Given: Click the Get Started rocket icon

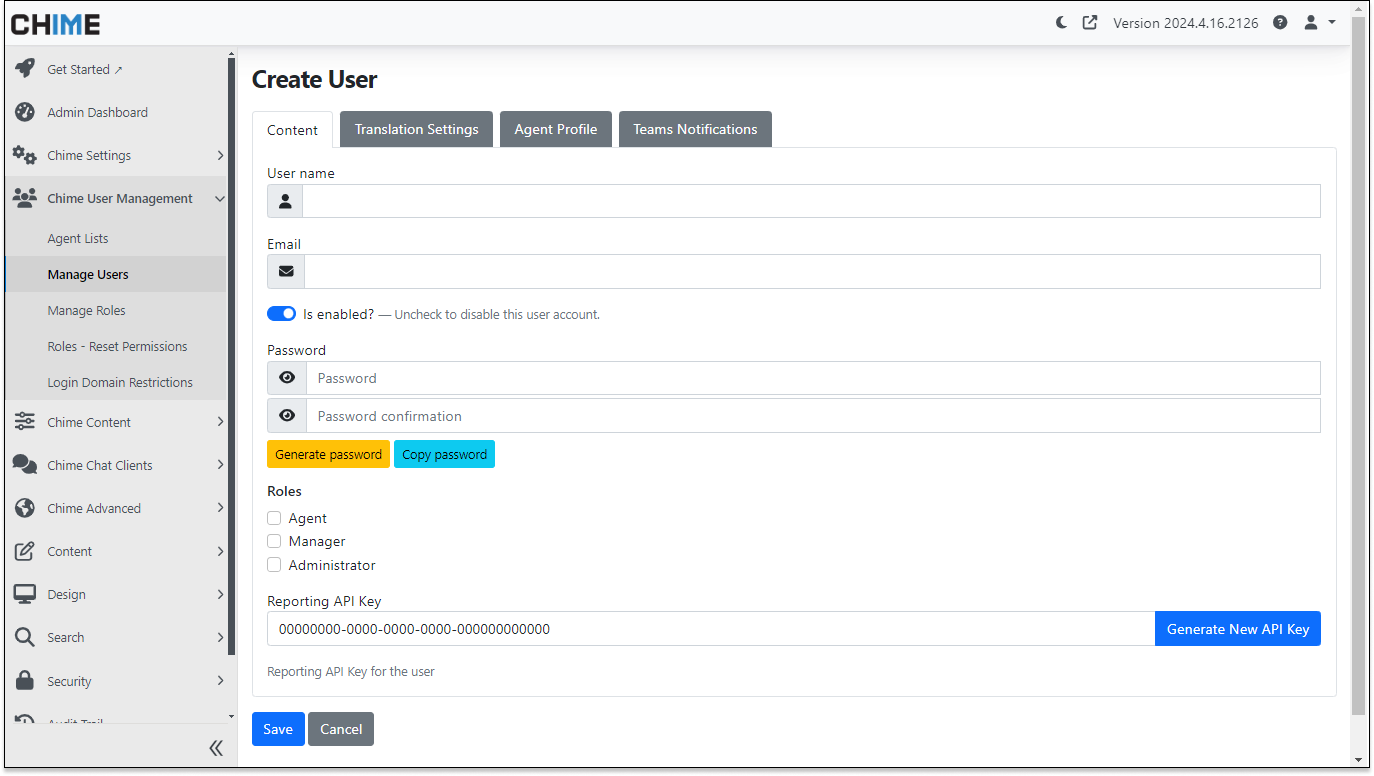Looking at the screenshot, I should (x=25, y=69).
